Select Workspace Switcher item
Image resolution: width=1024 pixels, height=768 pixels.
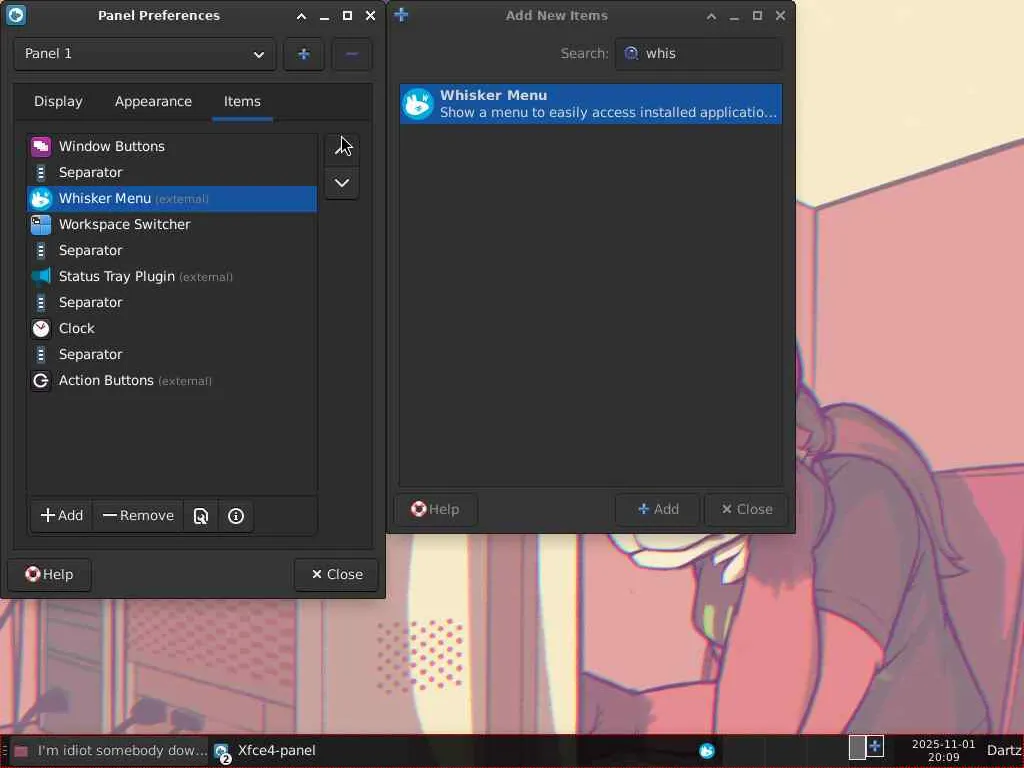tap(172, 225)
